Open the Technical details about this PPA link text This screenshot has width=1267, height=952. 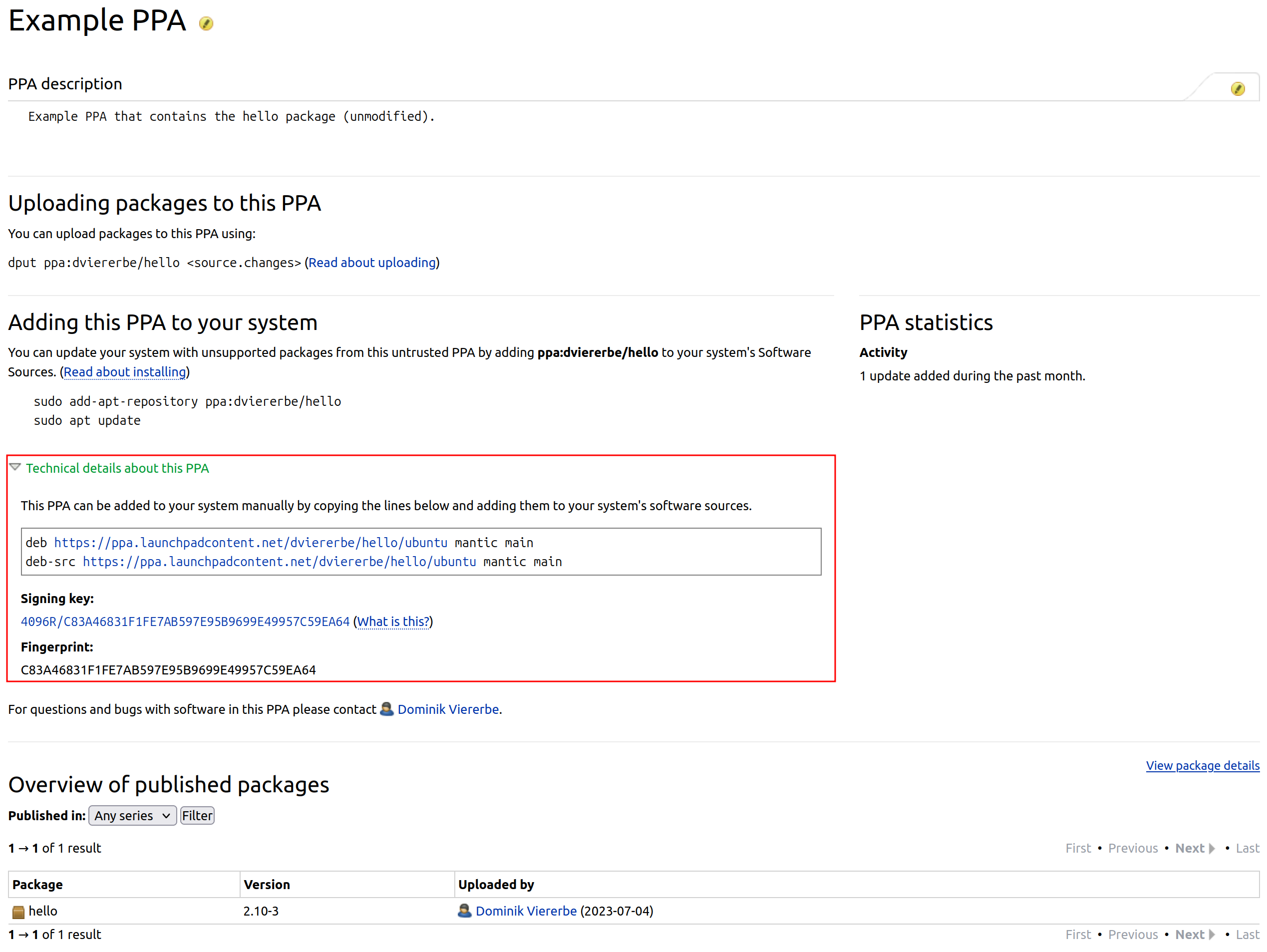117,468
